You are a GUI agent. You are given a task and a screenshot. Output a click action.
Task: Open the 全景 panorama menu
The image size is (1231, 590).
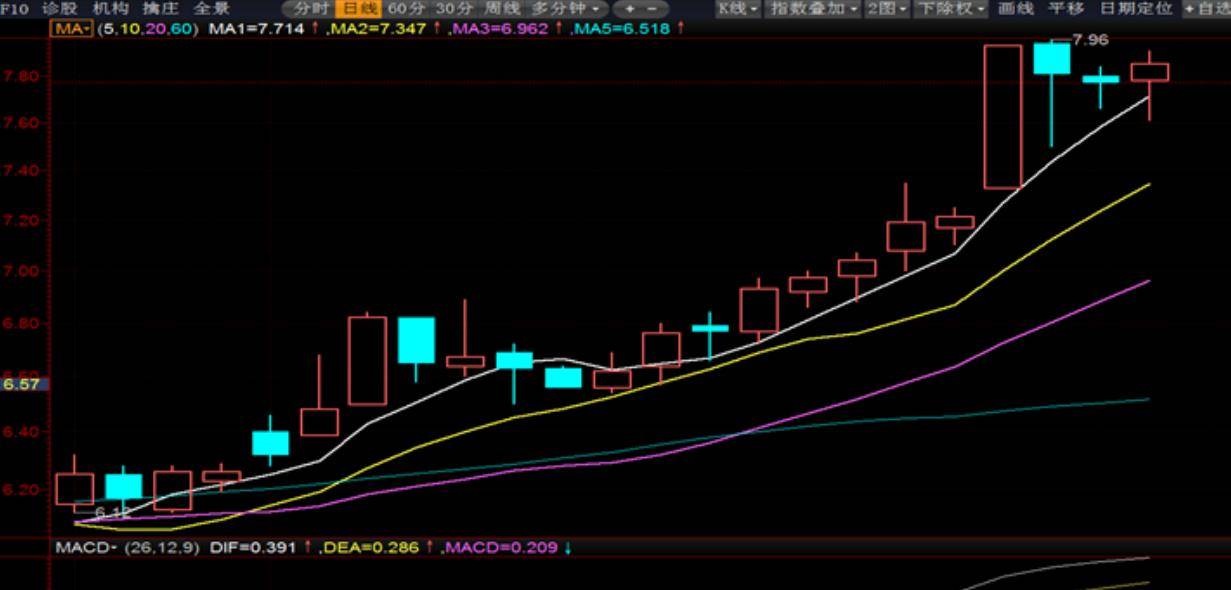pos(211,8)
